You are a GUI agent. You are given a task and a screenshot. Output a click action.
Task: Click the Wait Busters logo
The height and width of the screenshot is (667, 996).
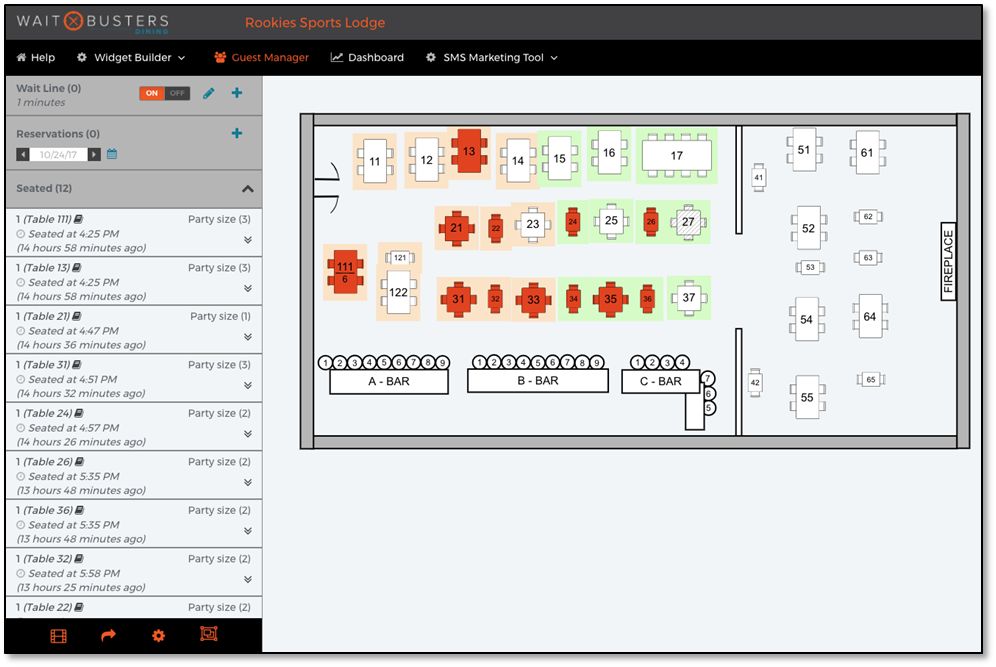tap(93, 22)
